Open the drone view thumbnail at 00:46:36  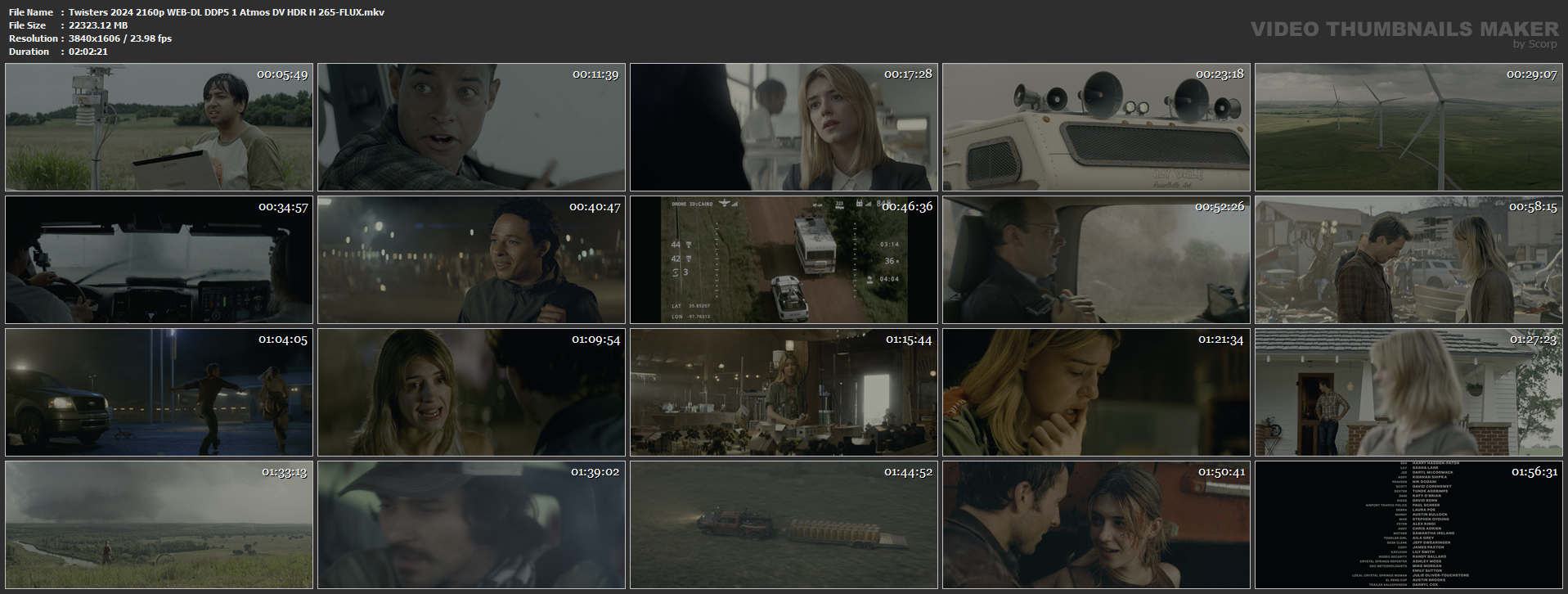coord(784,260)
